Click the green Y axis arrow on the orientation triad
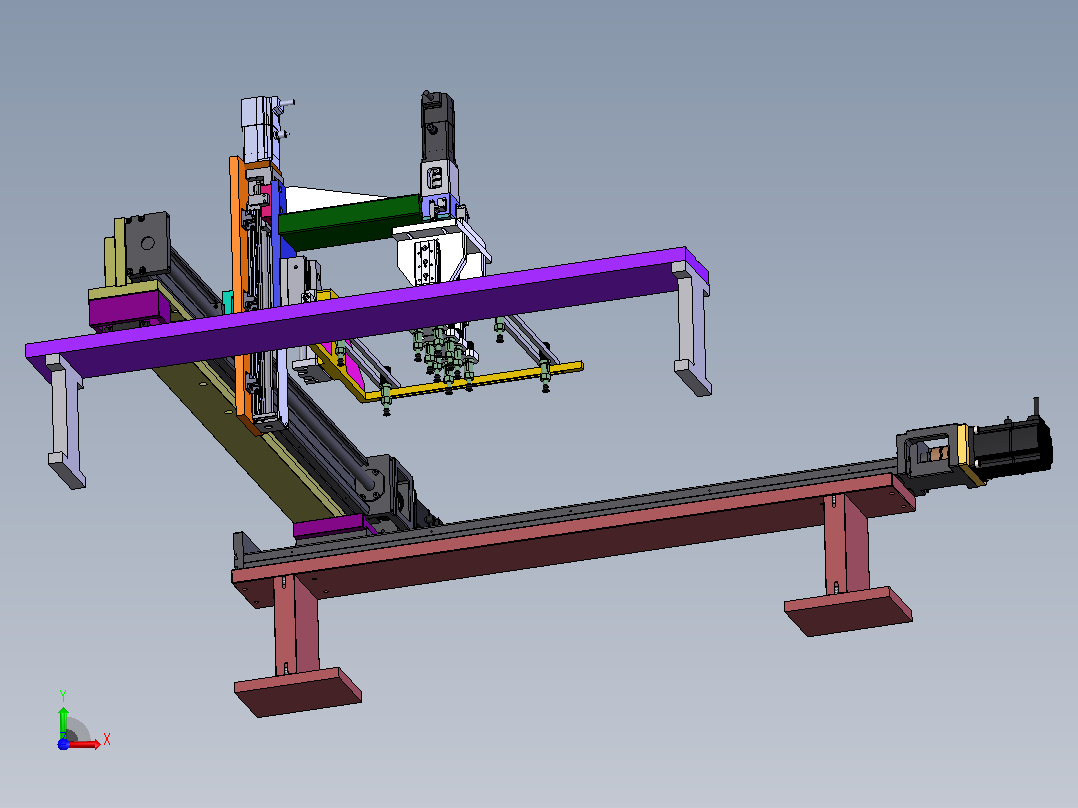Viewport: 1078px width, 808px height. (63, 721)
